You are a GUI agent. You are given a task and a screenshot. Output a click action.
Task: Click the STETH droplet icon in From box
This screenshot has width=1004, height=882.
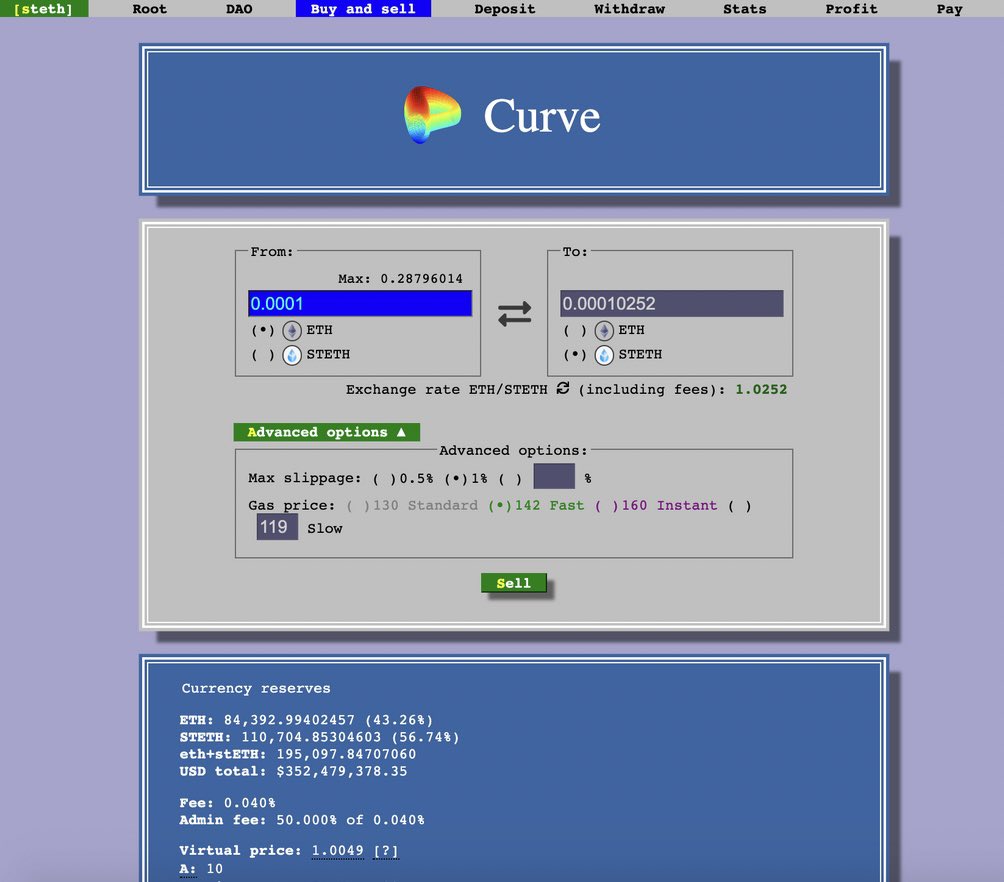tap(292, 355)
